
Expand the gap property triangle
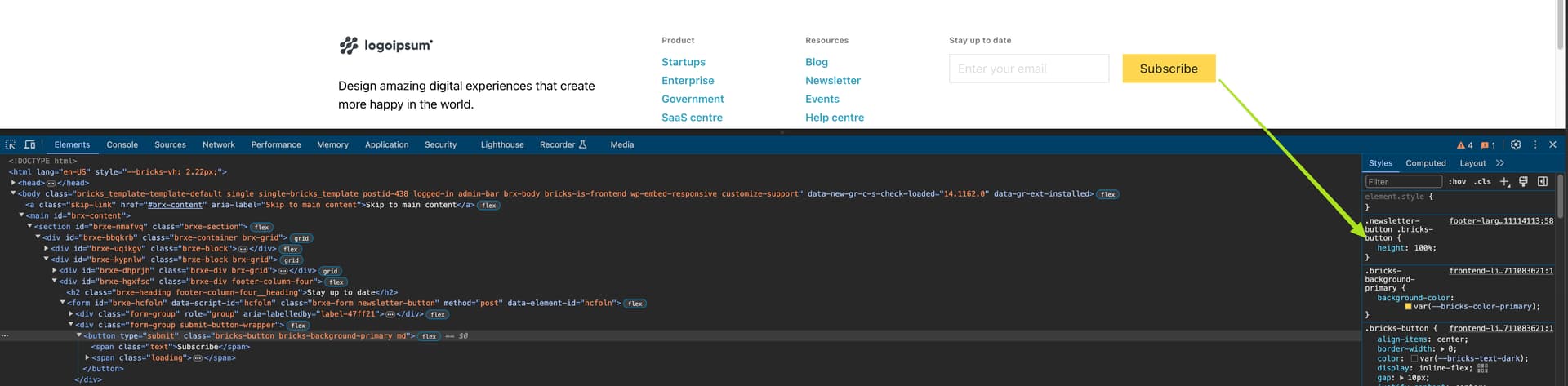1401,379
